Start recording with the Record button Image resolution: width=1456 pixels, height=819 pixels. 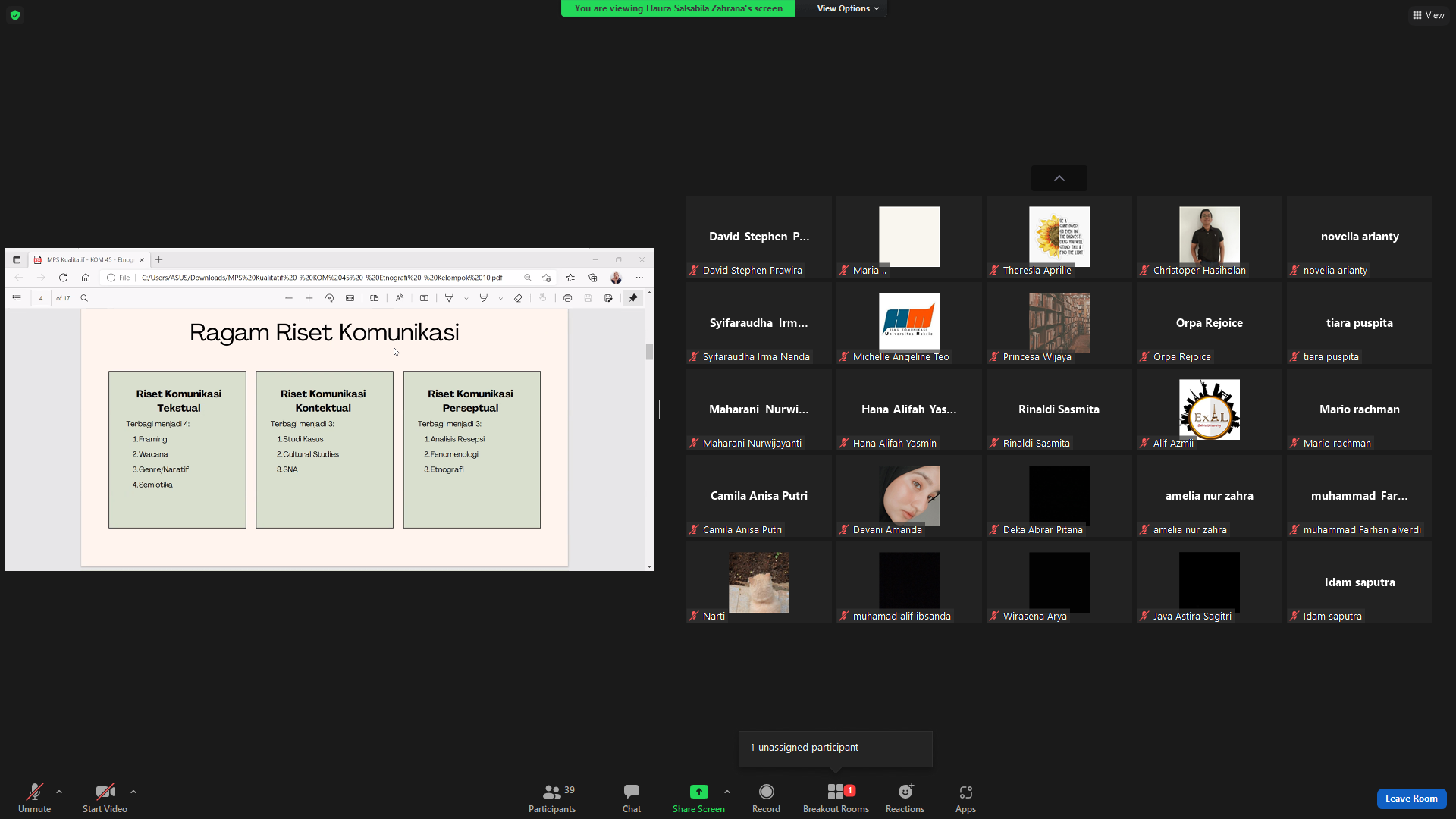[766, 799]
